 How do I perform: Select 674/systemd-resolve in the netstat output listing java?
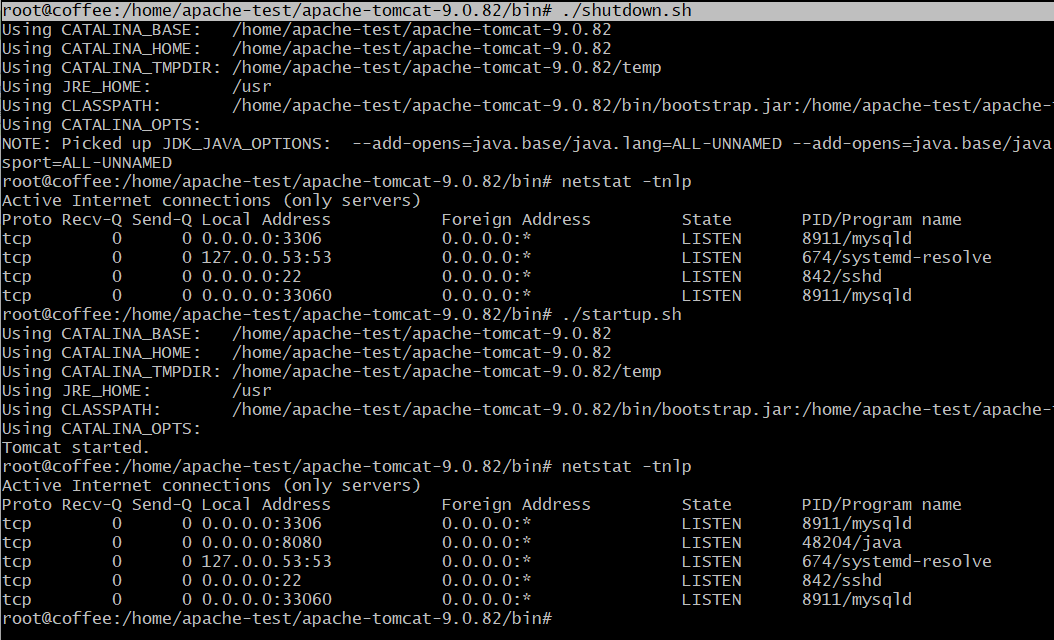click(896, 561)
